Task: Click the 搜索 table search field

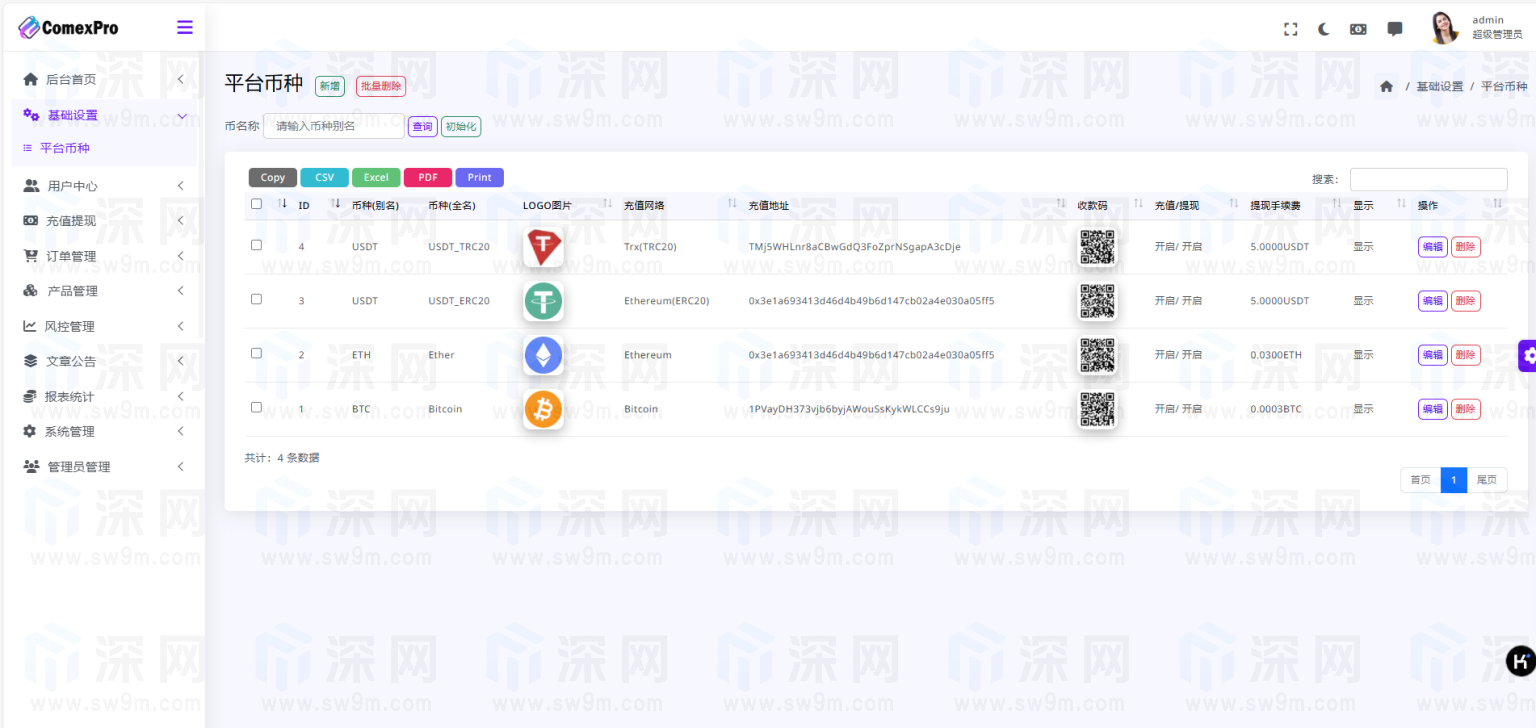Action: tap(1428, 179)
